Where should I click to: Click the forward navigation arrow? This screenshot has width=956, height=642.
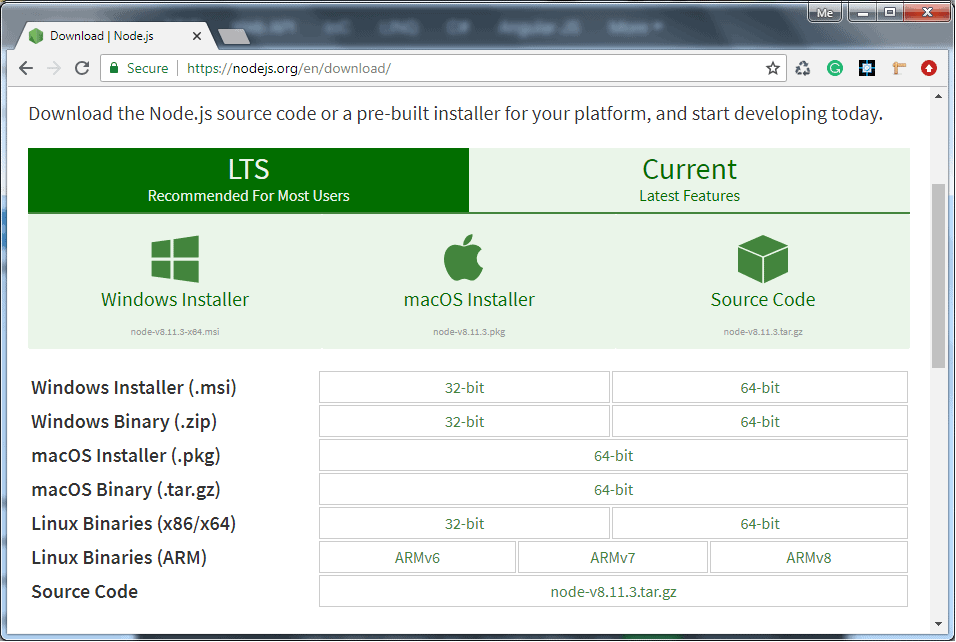pos(54,68)
